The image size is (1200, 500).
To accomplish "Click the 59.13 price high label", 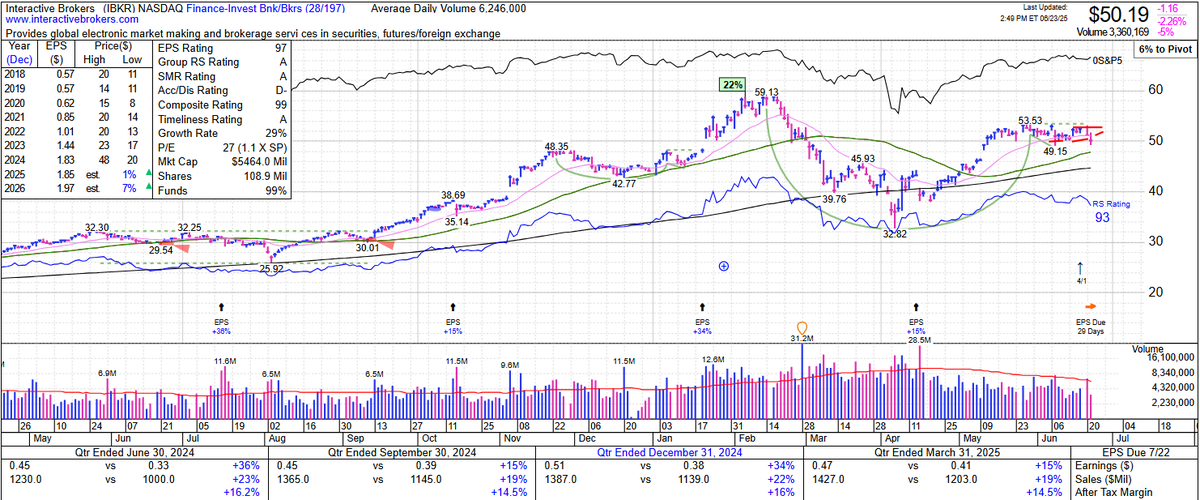I will [x=767, y=93].
